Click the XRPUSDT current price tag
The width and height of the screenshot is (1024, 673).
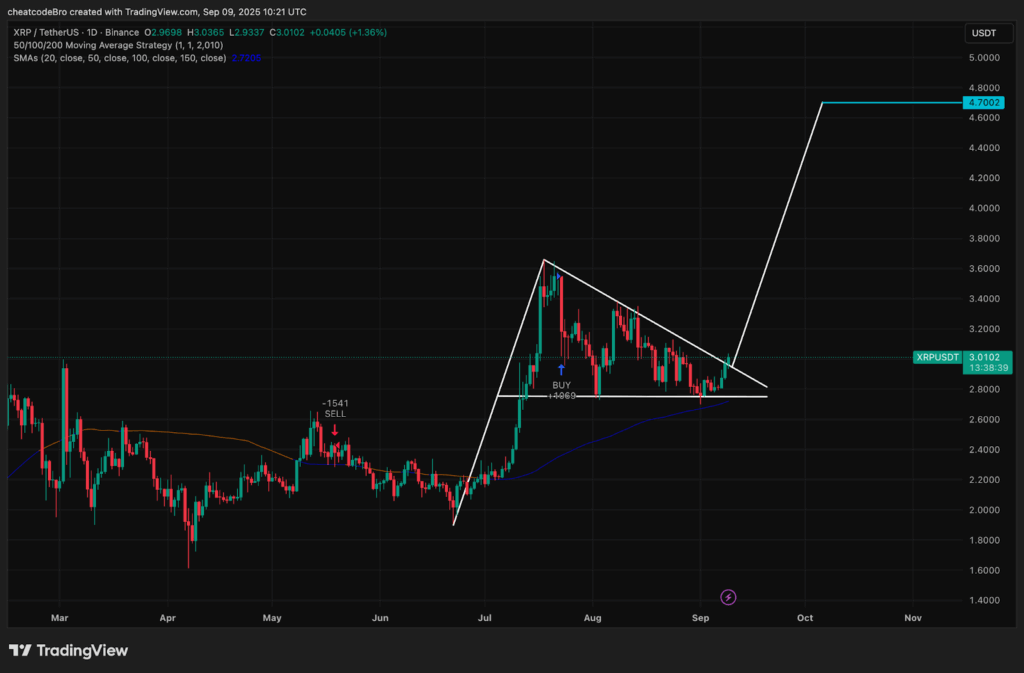[937, 357]
